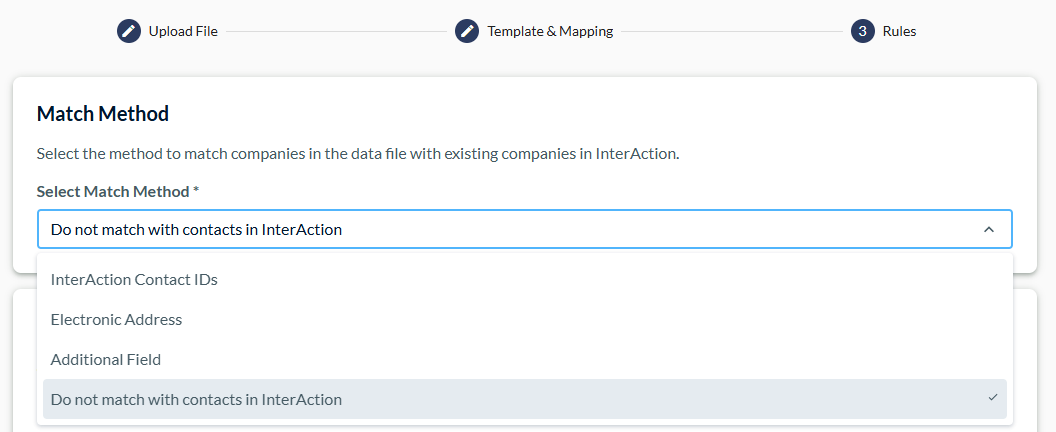Open the Template & Mapping step label
1056x432 pixels.
[550, 31]
